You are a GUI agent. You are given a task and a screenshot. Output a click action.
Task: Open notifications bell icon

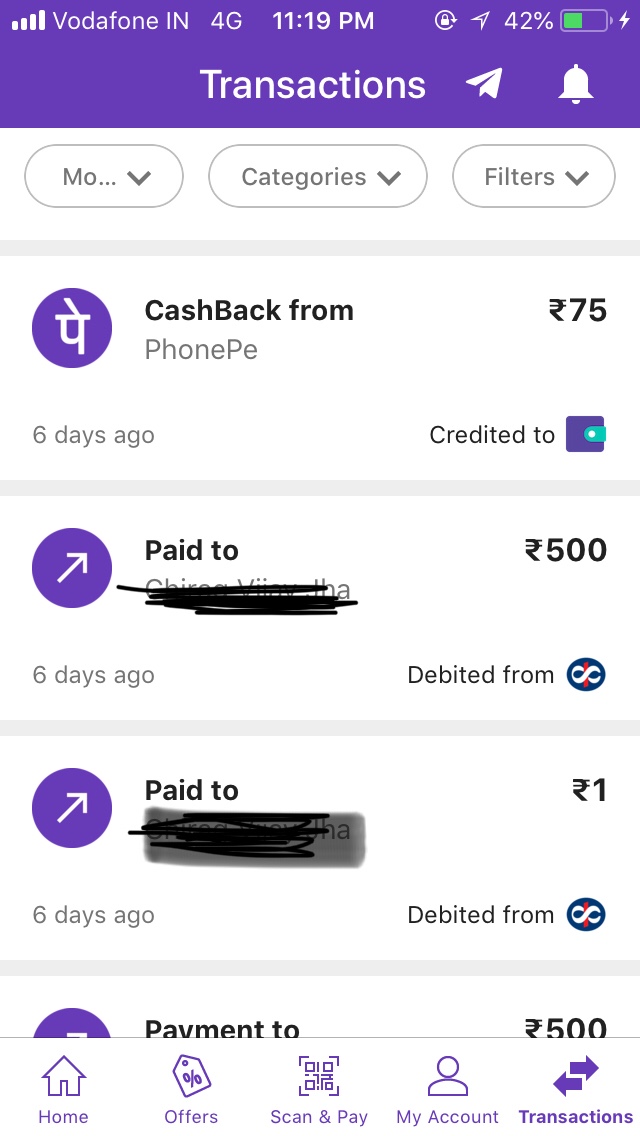pos(575,84)
